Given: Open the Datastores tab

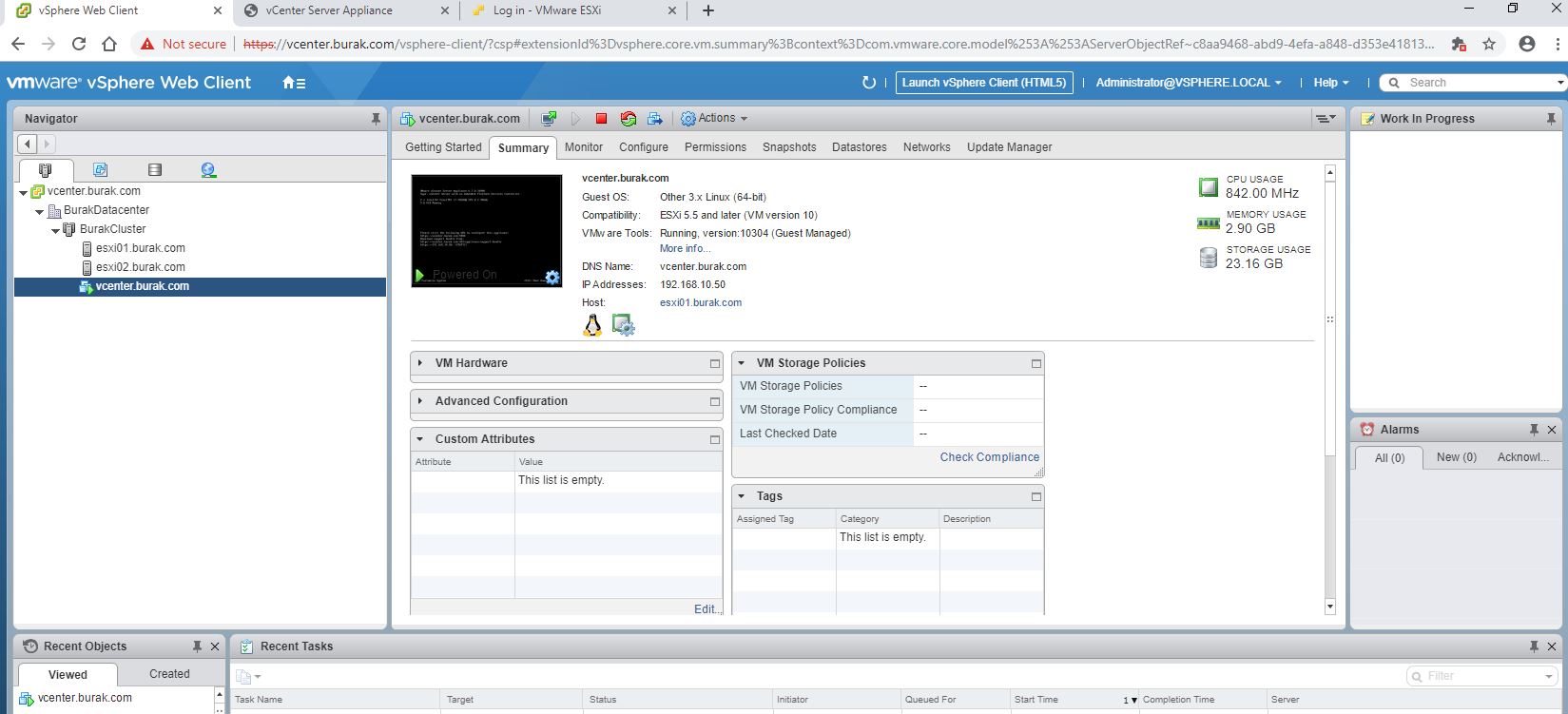Looking at the screenshot, I should 860,147.
